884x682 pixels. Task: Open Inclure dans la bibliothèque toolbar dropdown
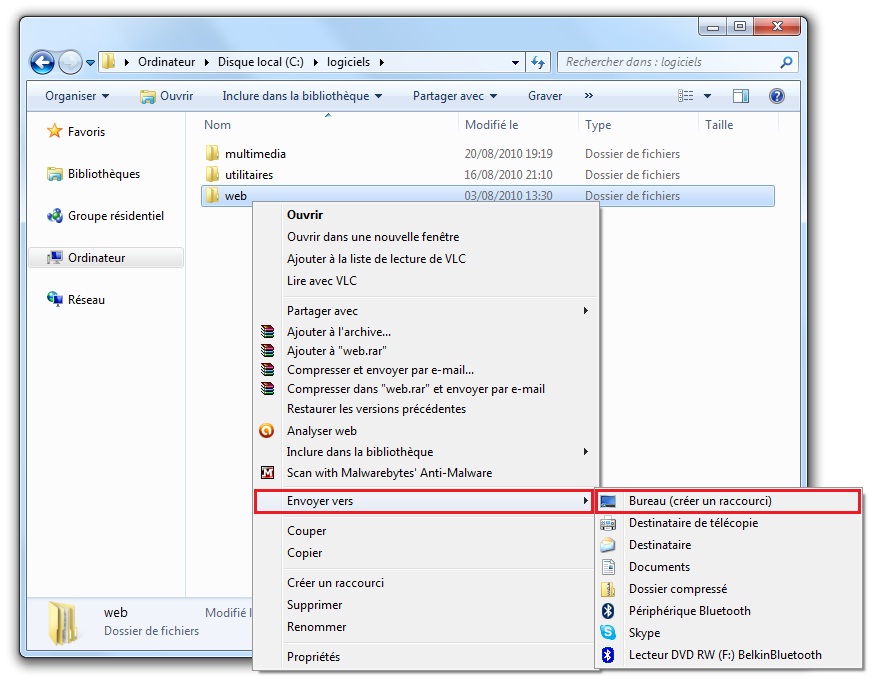(302, 96)
